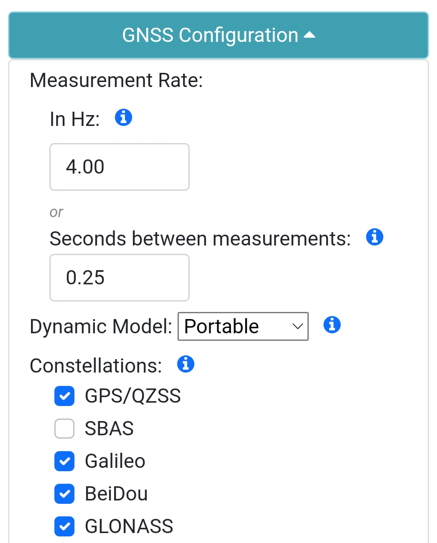Screen dimensions: 437x543
Task: Click the up caret in GNSS Configuration
Action: coord(310,35)
